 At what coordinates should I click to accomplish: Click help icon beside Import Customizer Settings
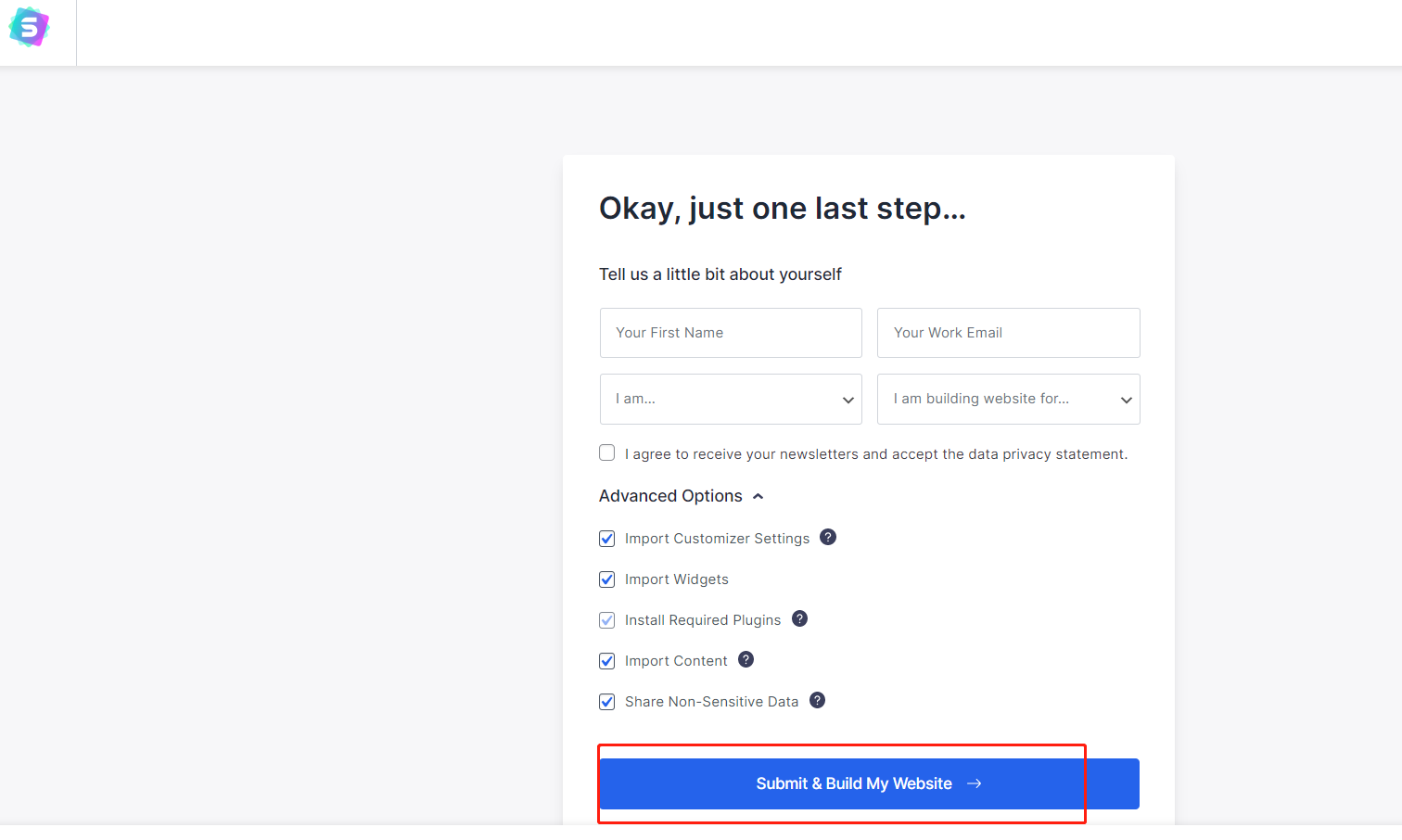click(828, 537)
